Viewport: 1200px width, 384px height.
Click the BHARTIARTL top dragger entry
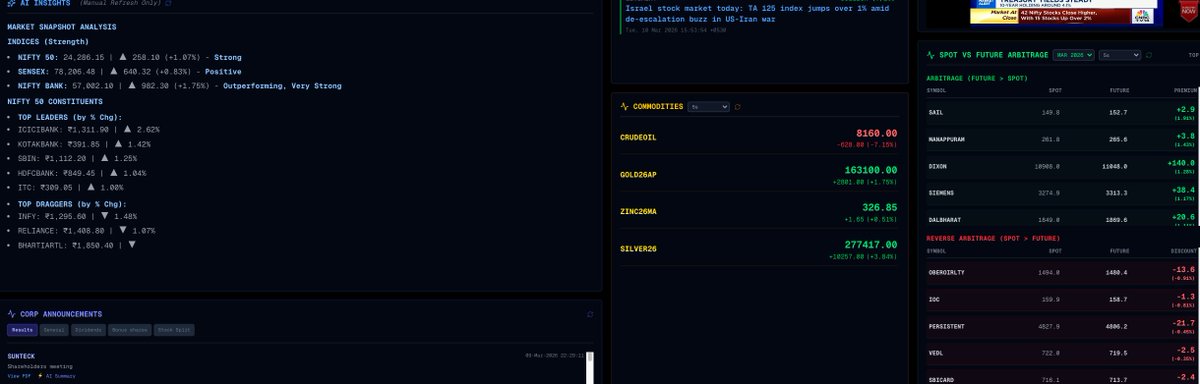77,244
